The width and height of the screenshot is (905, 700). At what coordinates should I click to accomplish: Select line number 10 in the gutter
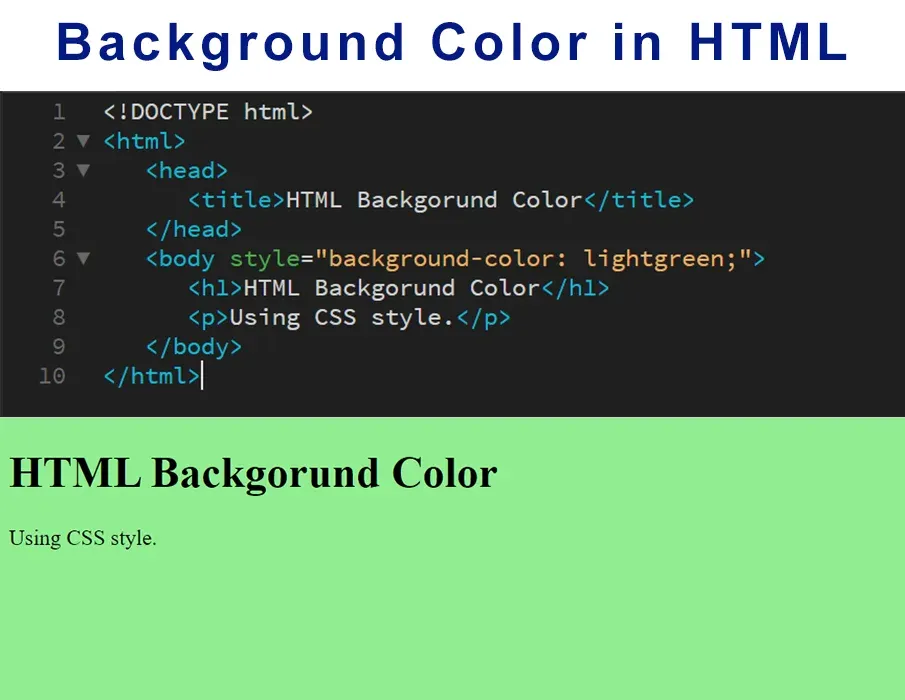point(52,376)
